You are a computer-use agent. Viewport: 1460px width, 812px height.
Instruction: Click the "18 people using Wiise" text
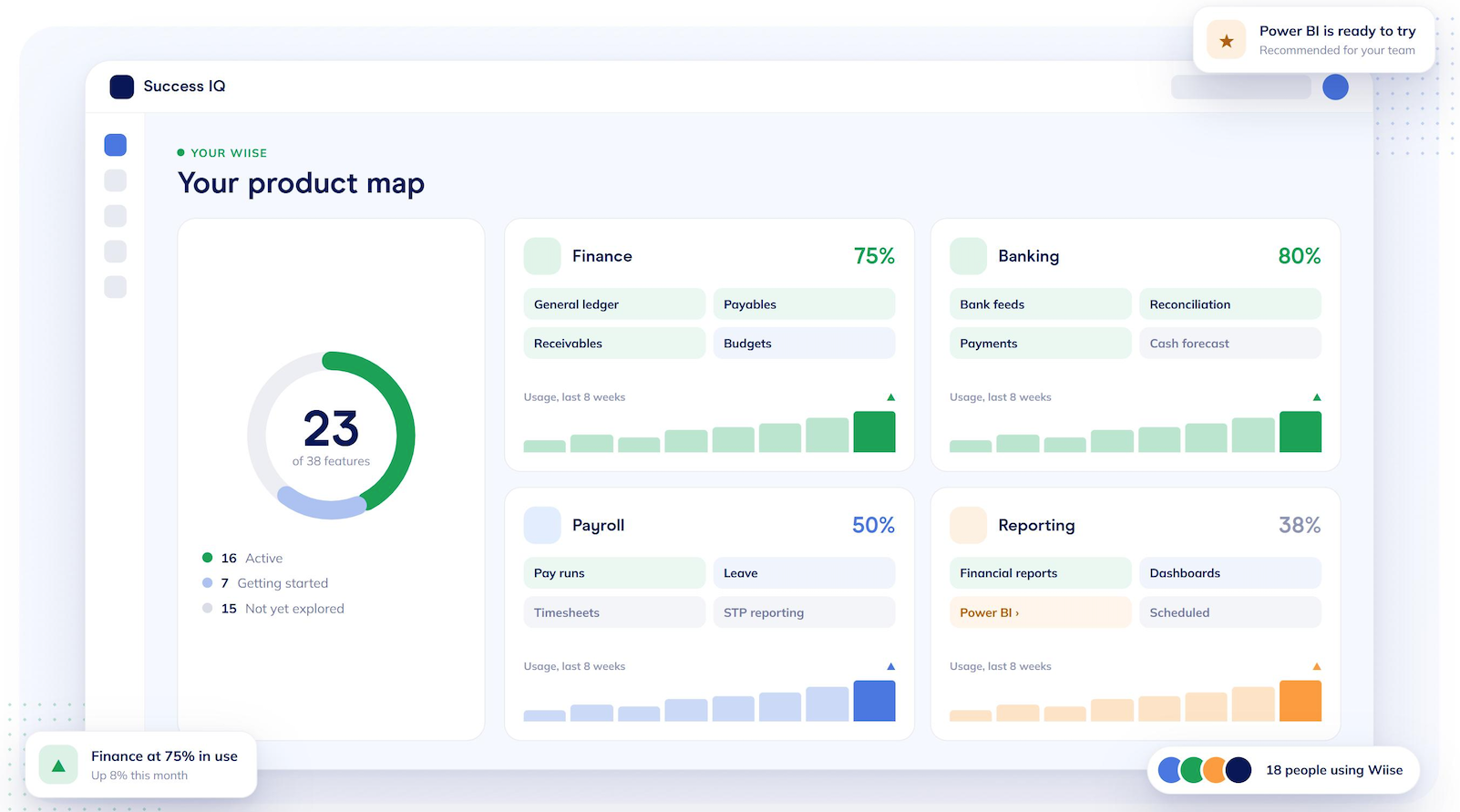1334,770
